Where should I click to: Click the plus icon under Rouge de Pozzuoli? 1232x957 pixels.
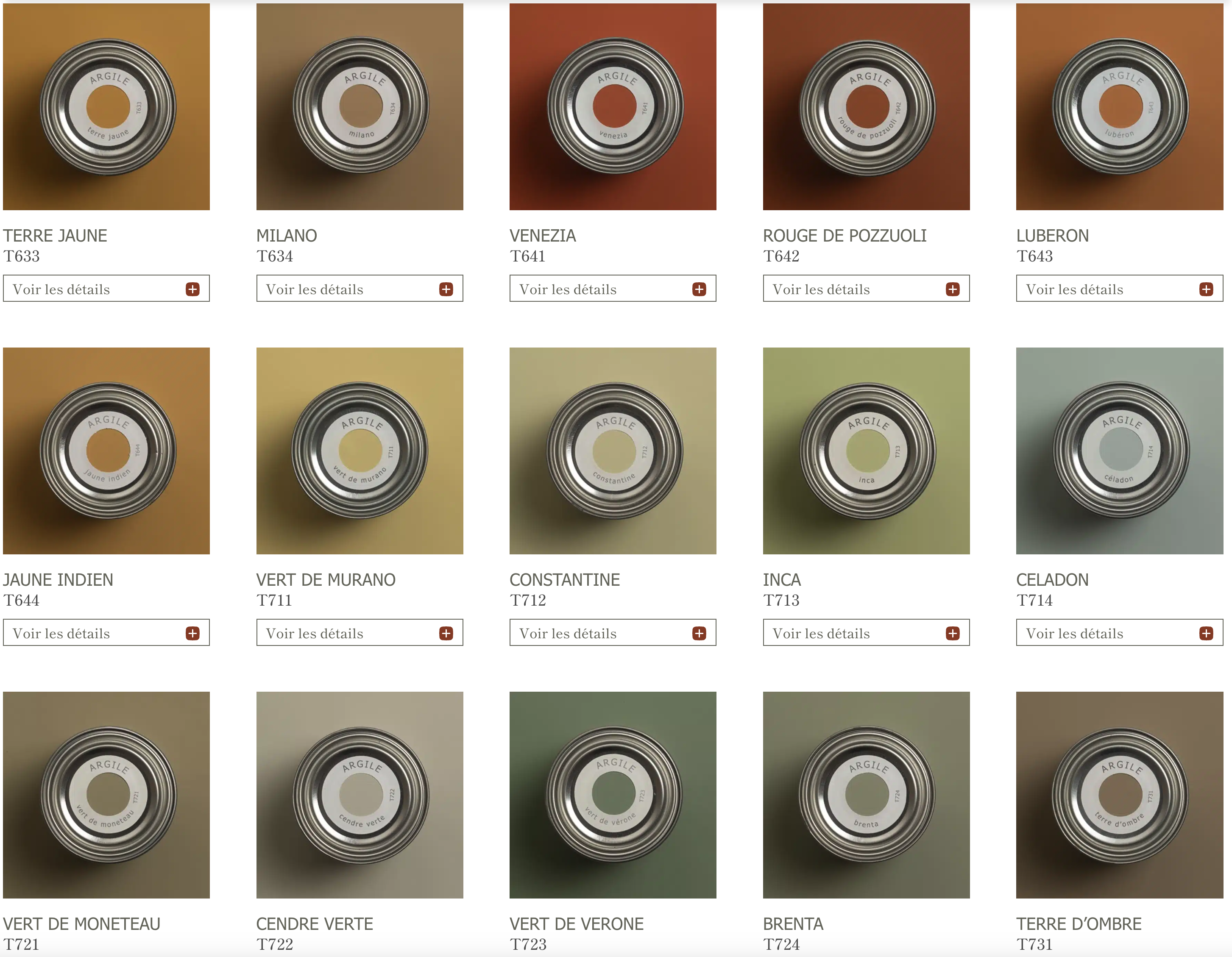(952, 289)
